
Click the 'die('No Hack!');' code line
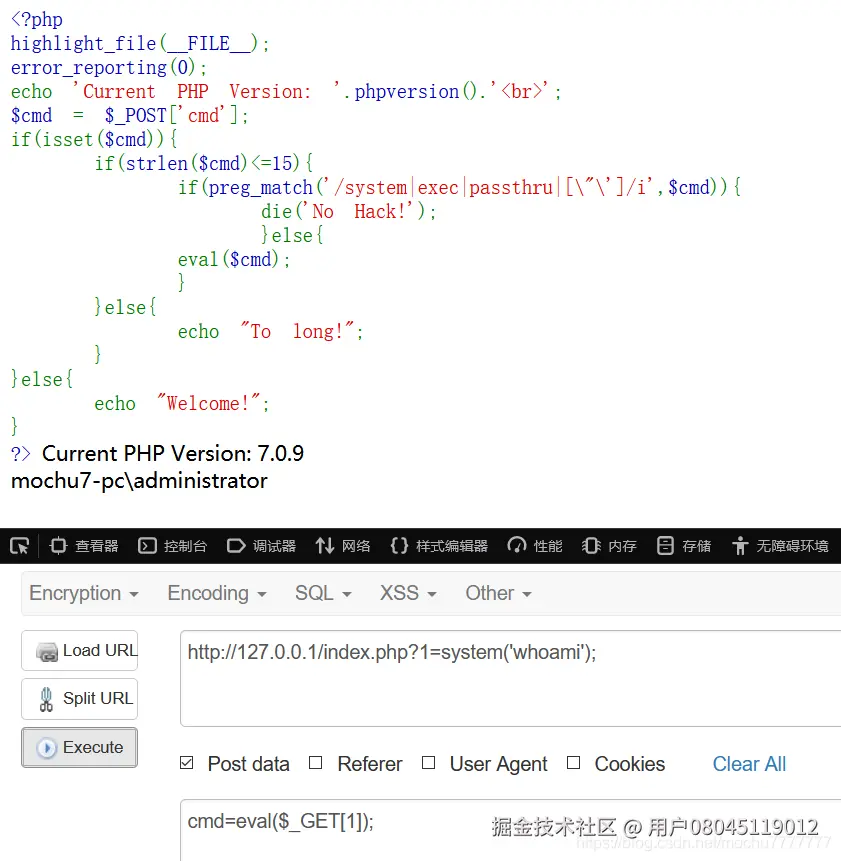click(349, 211)
